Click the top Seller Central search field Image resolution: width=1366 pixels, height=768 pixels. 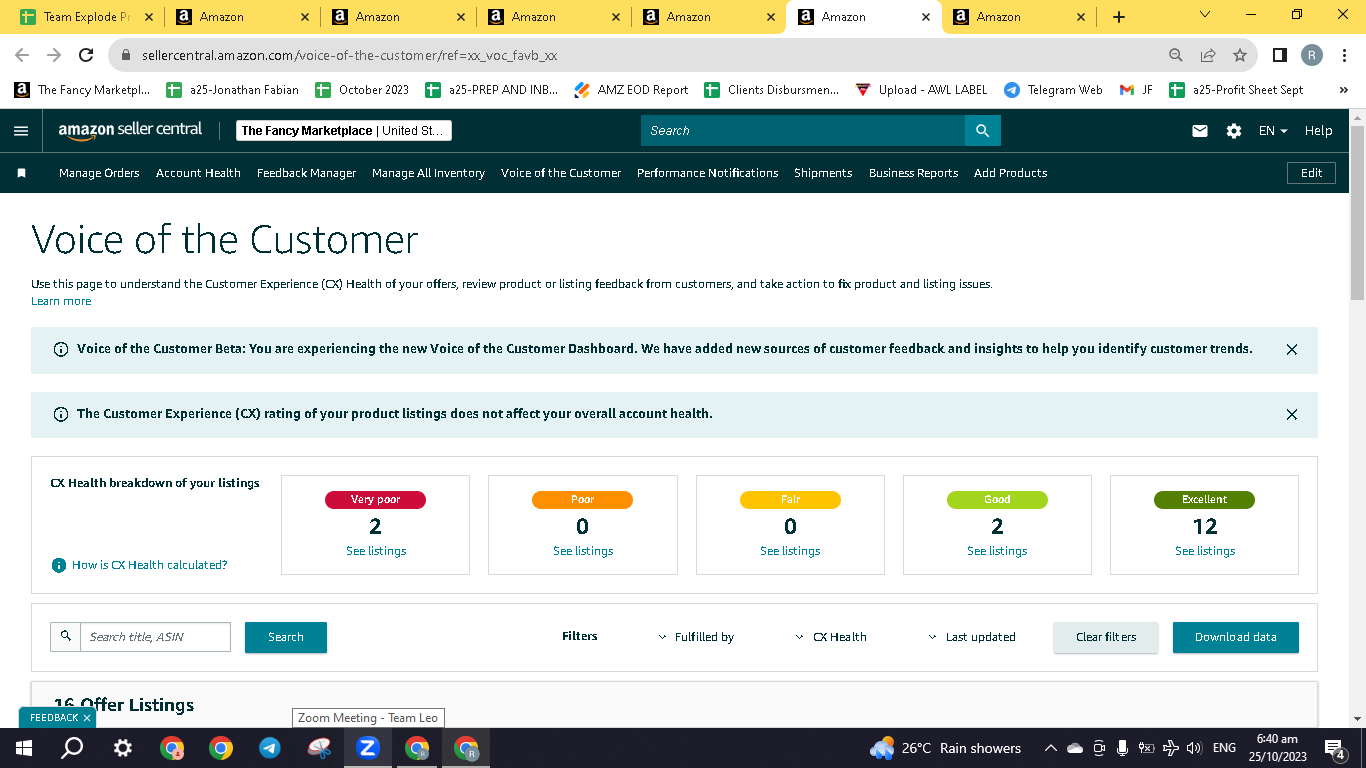[x=803, y=131]
